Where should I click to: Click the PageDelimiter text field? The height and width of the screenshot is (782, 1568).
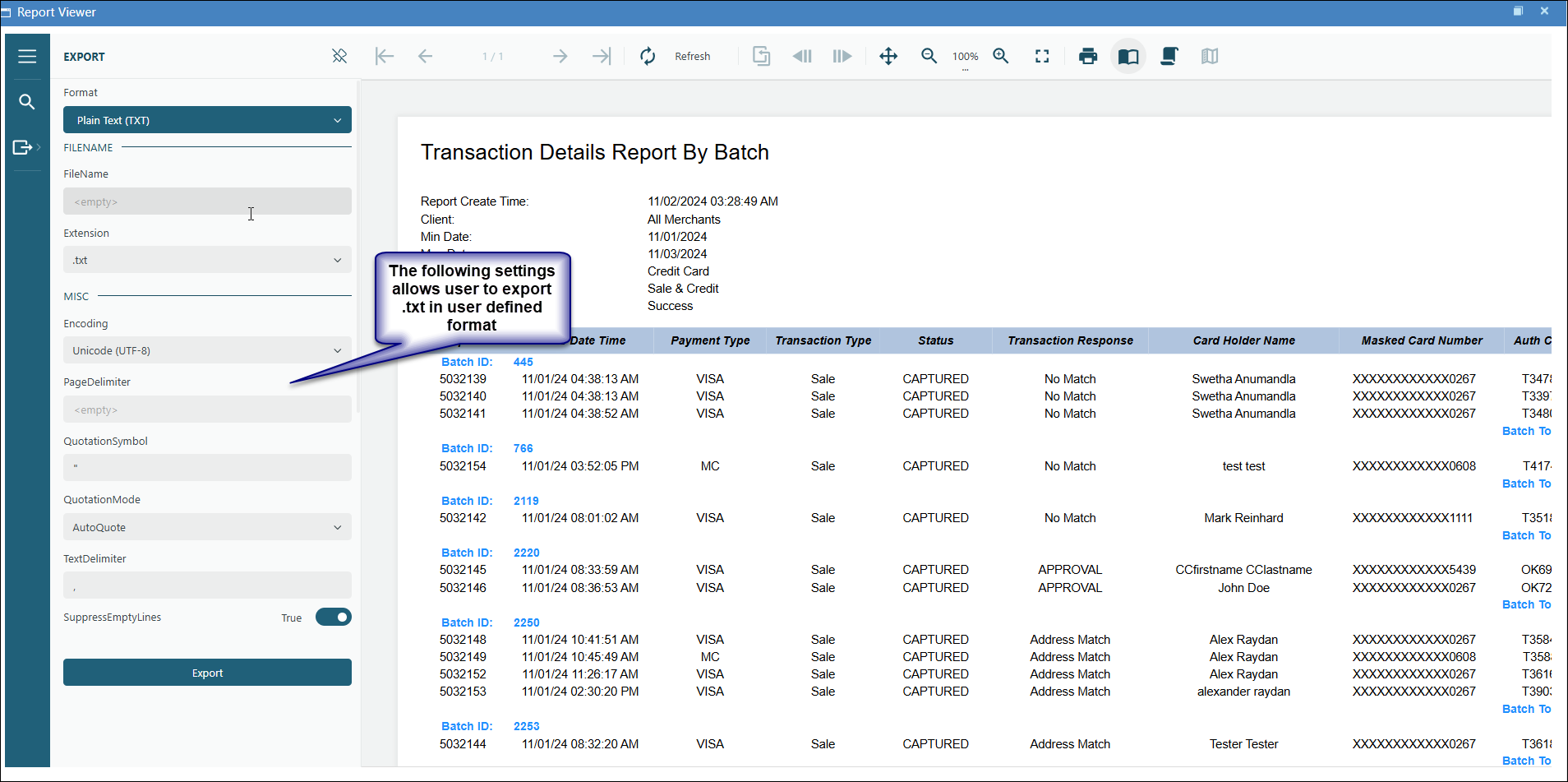[x=207, y=410]
